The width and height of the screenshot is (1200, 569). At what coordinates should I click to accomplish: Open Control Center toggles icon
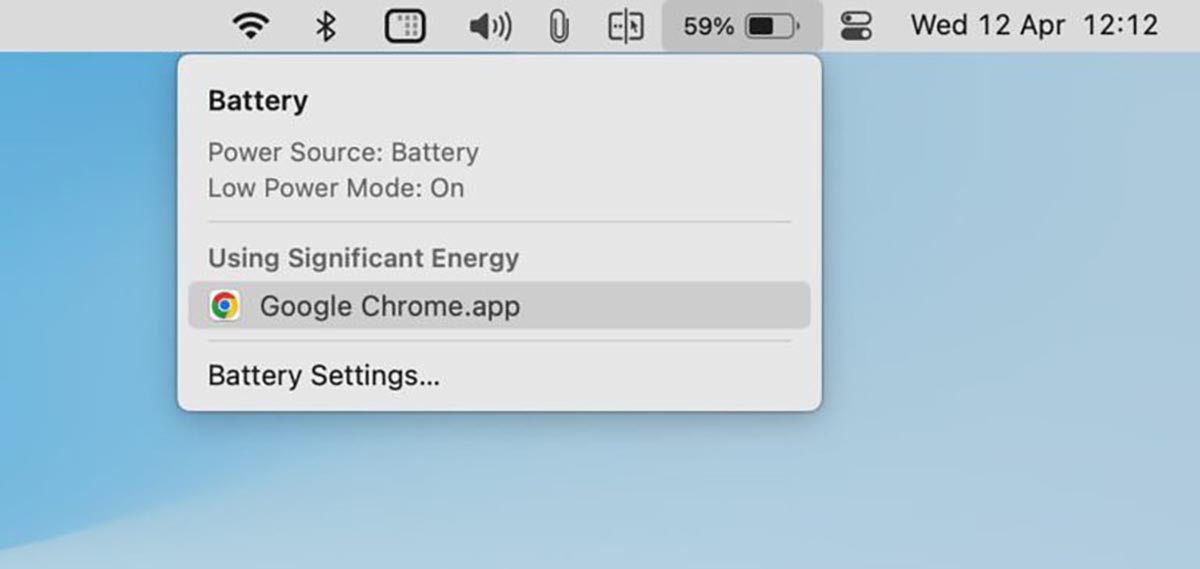856,26
